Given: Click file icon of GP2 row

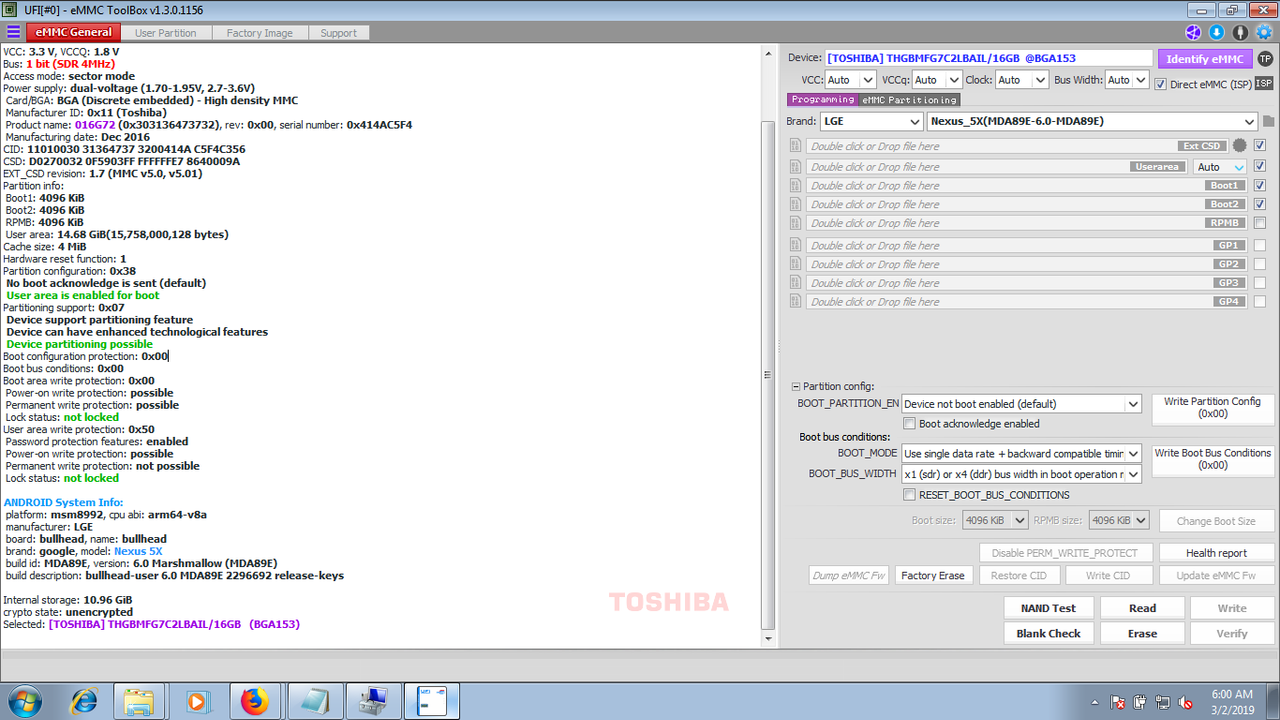Looking at the screenshot, I should (796, 264).
